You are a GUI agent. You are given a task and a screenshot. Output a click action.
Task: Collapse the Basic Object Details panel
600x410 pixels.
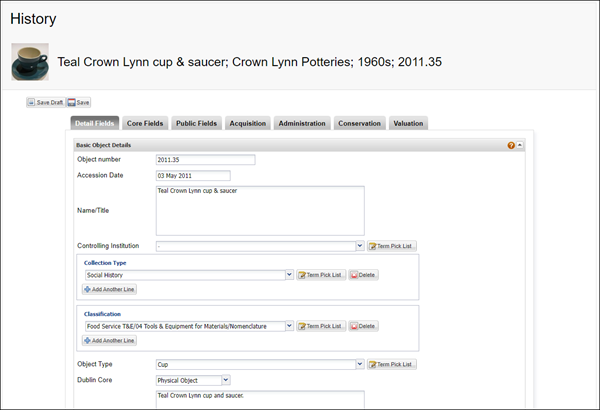click(x=520, y=145)
